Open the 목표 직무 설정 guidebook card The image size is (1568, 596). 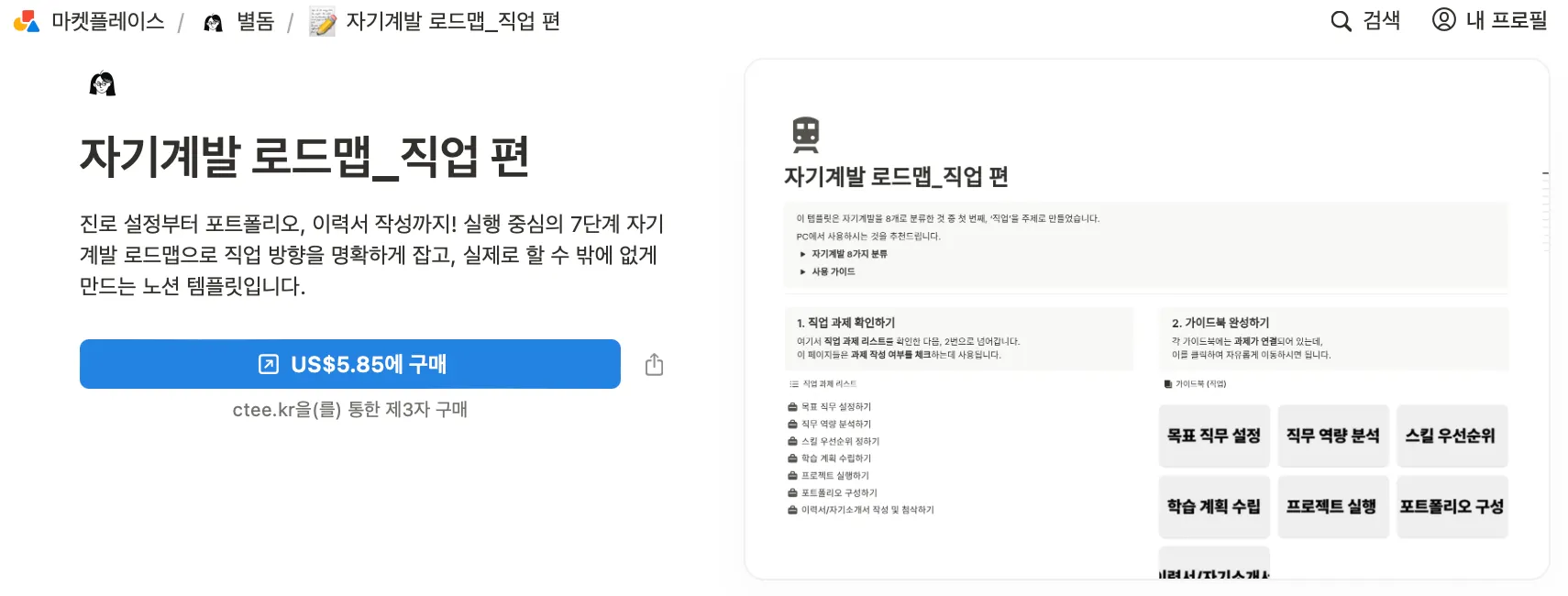(x=1213, y=436)
